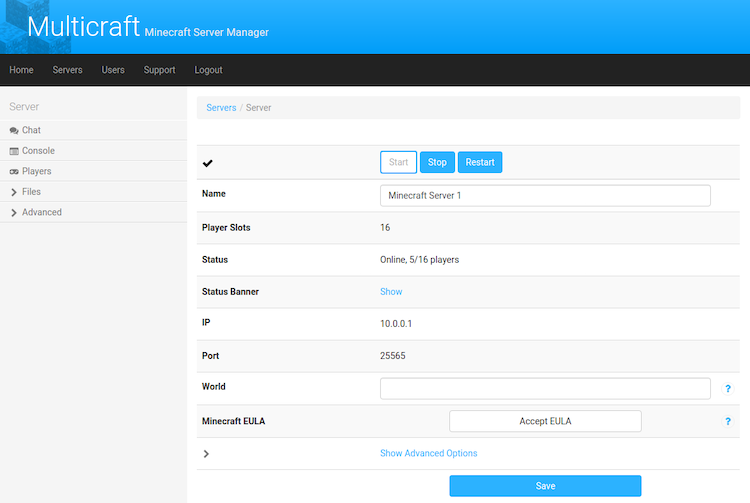Click the checkmark status icon
Image resolution: width=750 pixels, height=503 pixels.
point(208,163)
